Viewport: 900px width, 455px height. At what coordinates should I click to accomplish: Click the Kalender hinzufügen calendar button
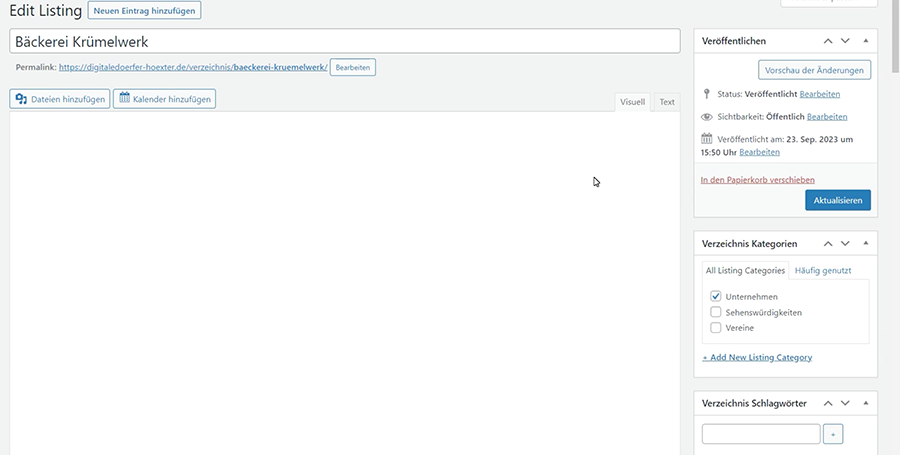pos(164,99)
